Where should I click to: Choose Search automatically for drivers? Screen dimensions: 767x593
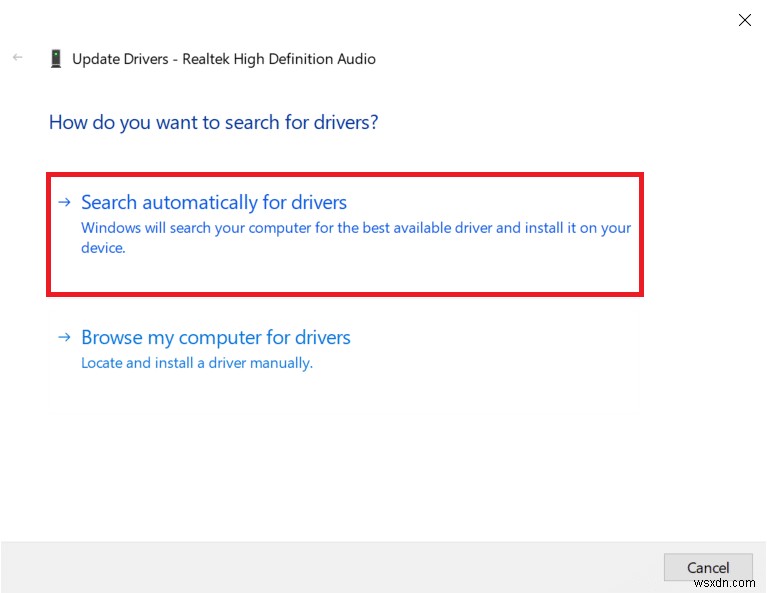coord(344,234)
